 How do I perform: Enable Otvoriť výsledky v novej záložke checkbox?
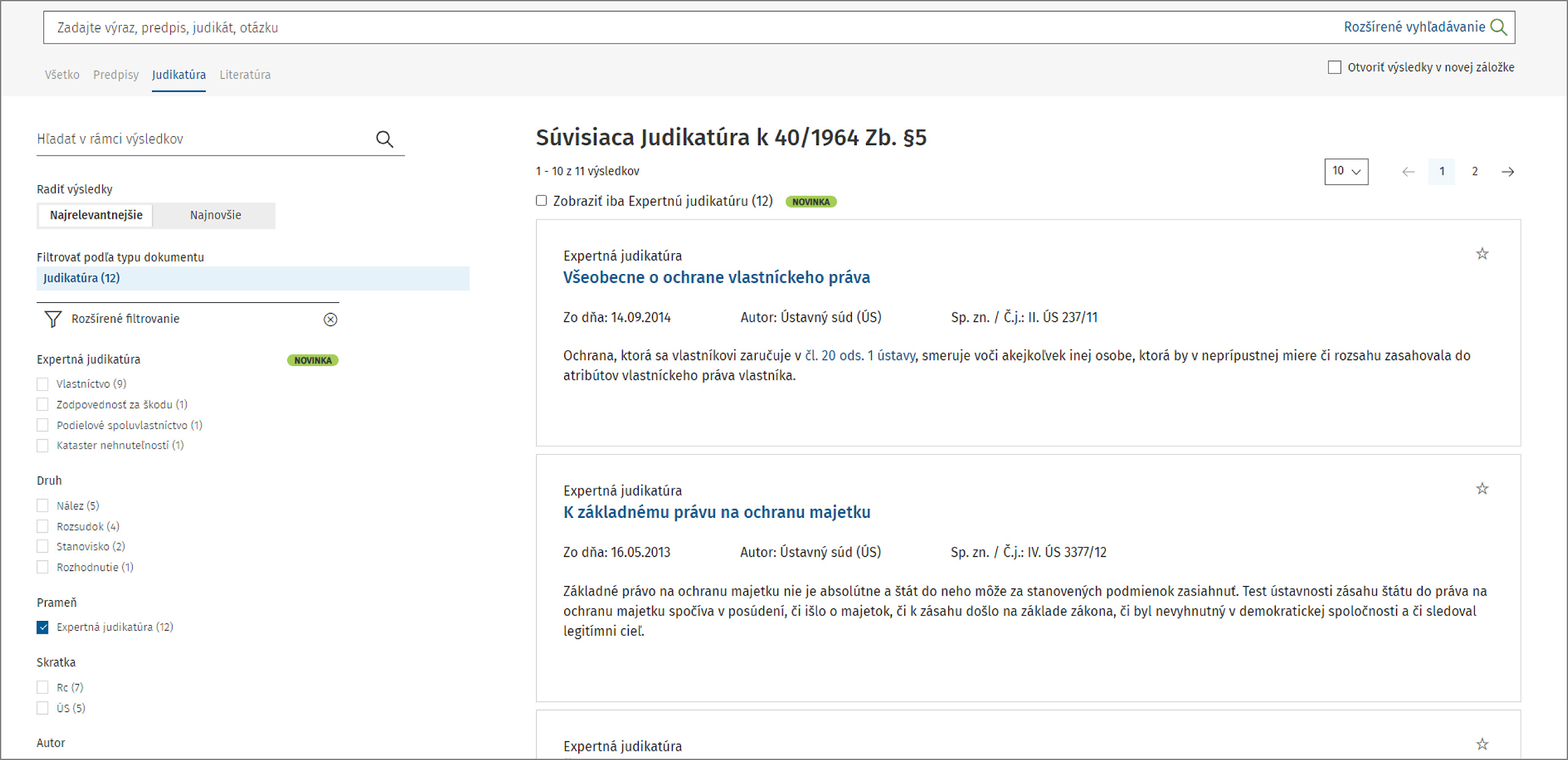[1334, 67]
